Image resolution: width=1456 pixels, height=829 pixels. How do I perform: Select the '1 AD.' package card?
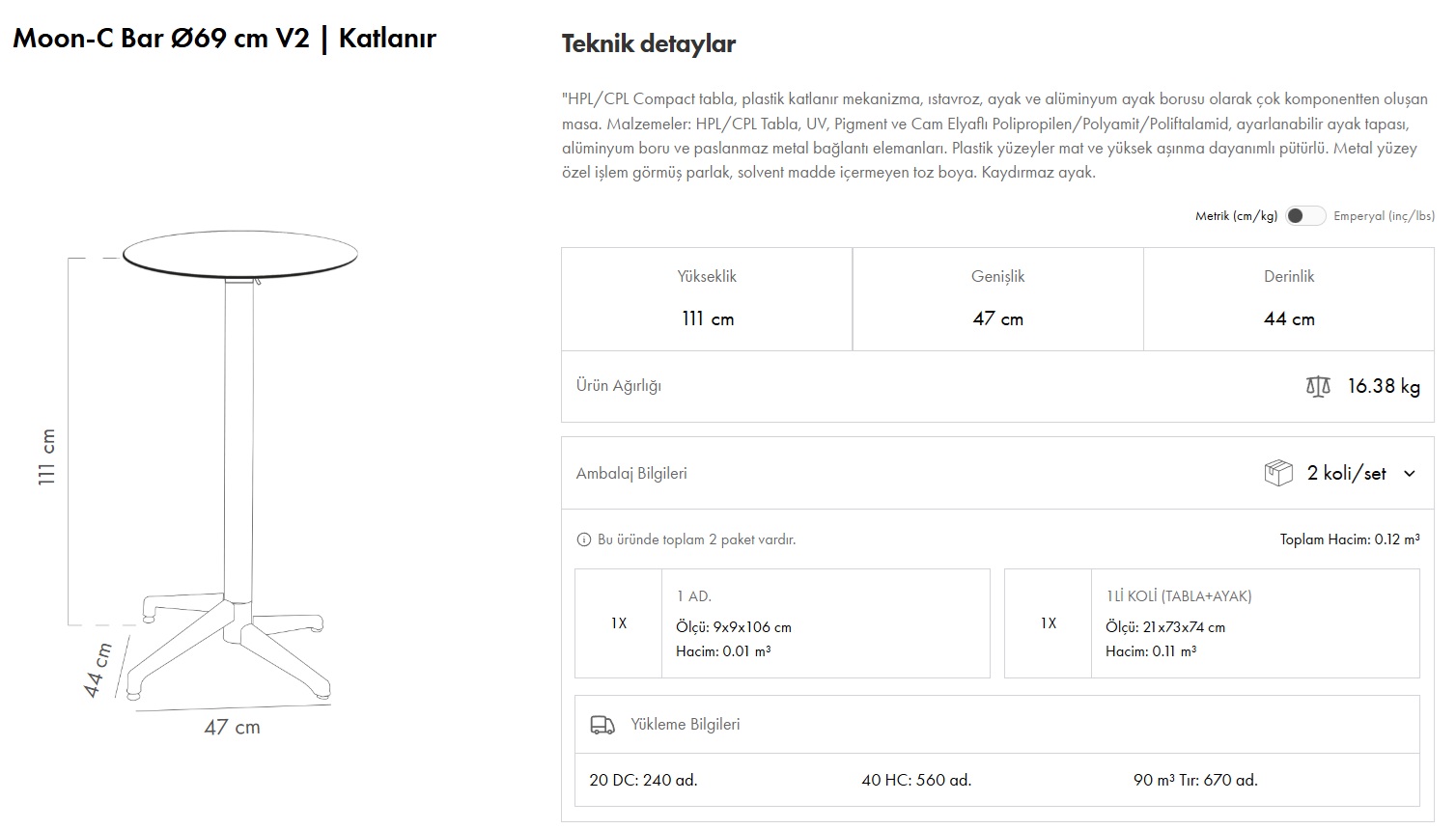[782, 623]
